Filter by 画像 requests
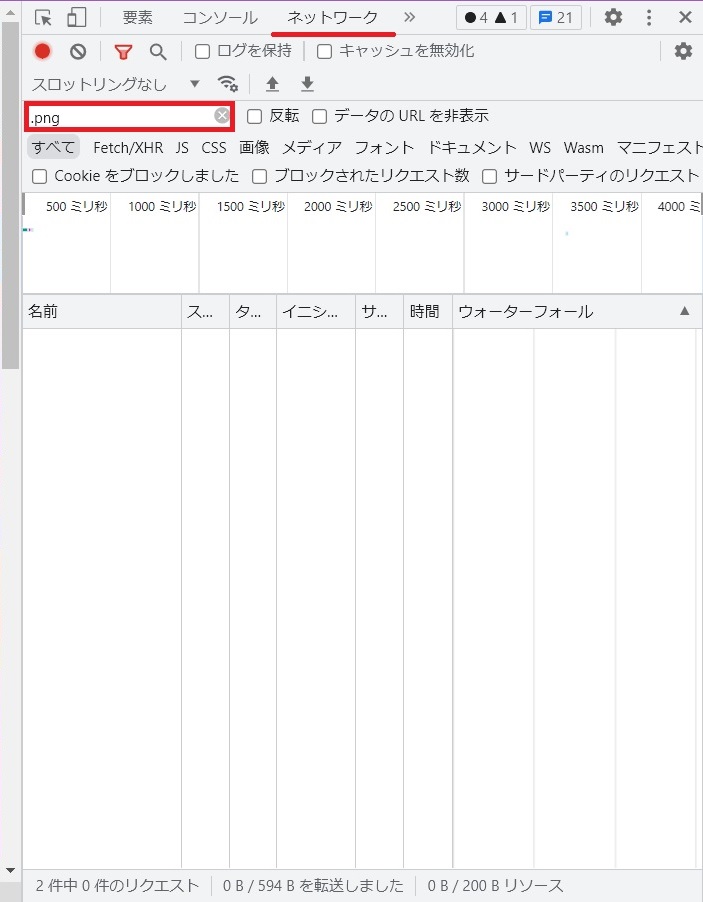 [x=254, y=148]
